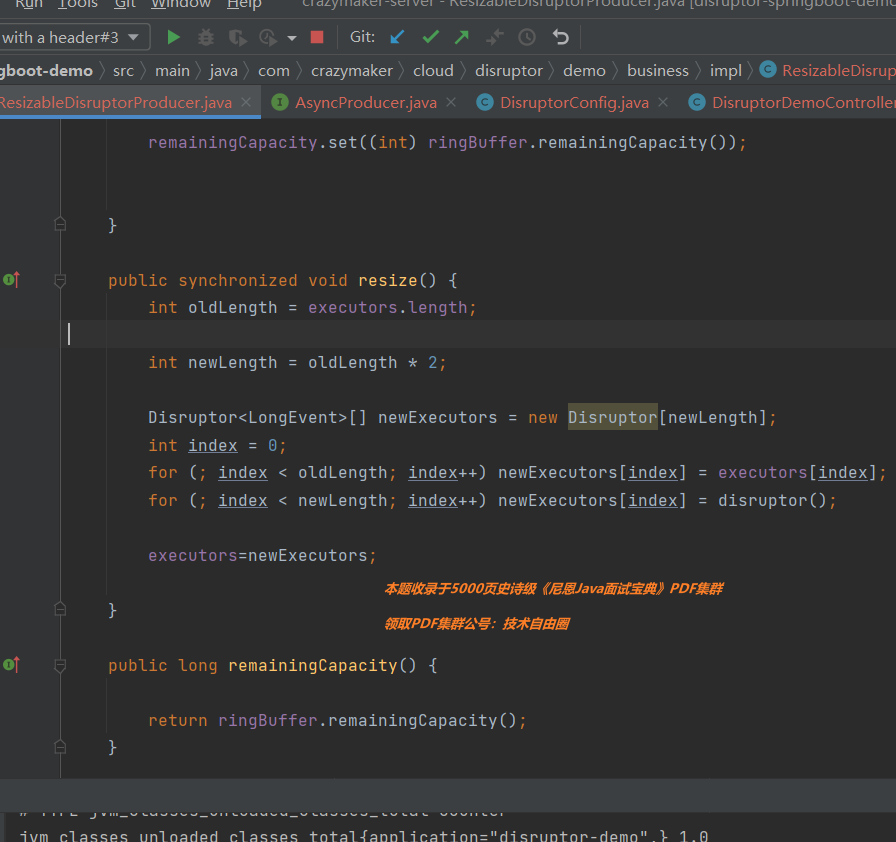Click 'business' breadcrumb segment

point(658,71)
